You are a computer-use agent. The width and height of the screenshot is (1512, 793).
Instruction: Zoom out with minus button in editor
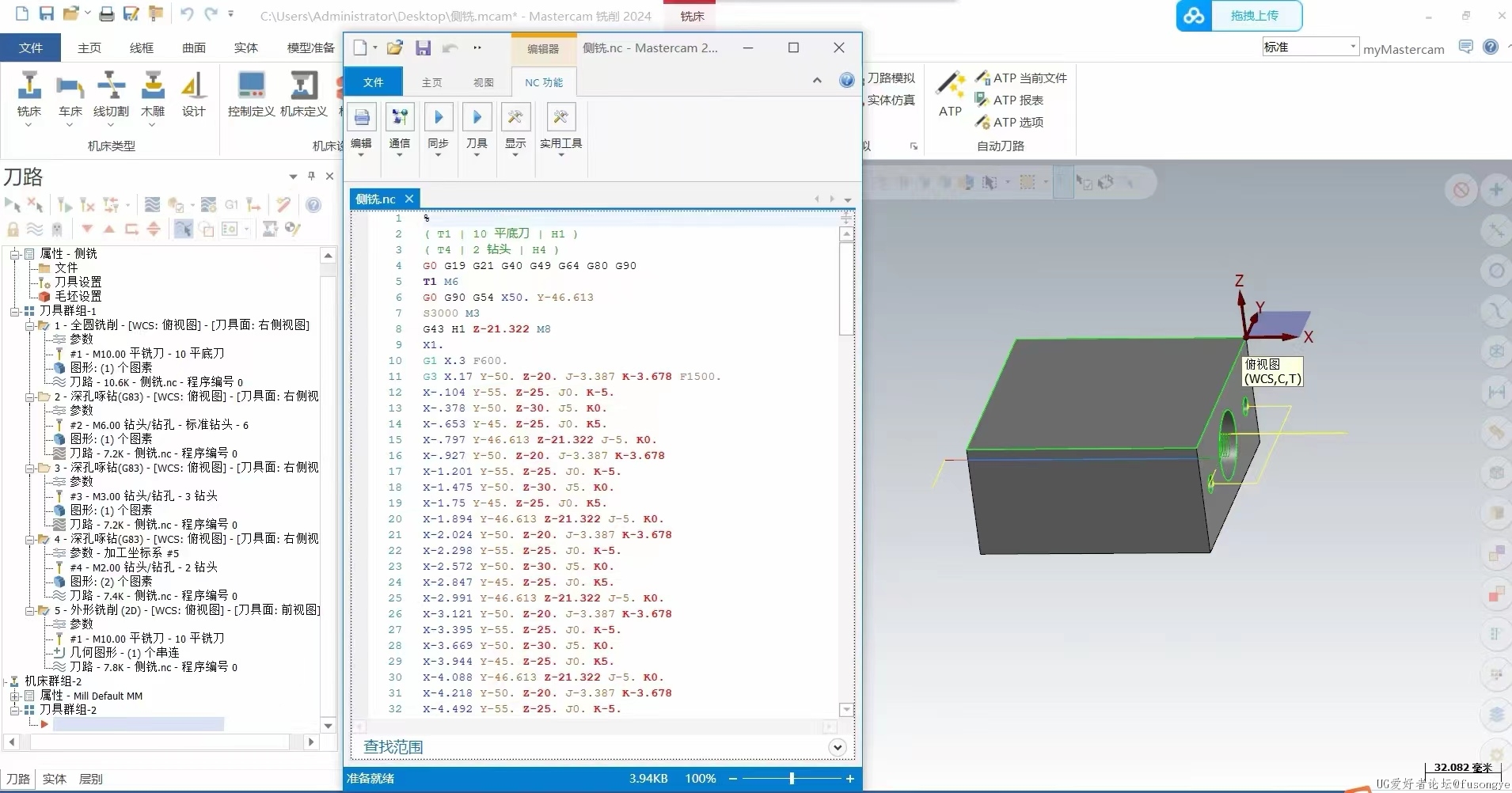(733, 779)
